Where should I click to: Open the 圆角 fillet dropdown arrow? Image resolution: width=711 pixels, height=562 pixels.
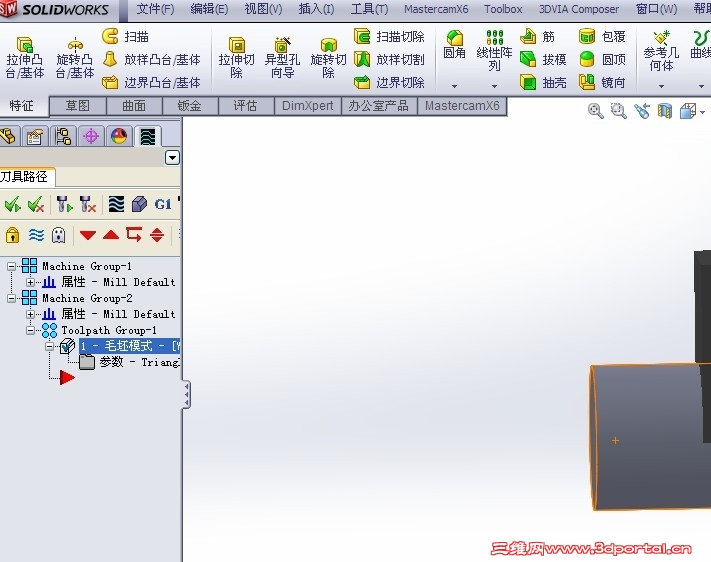coord(454,86)
